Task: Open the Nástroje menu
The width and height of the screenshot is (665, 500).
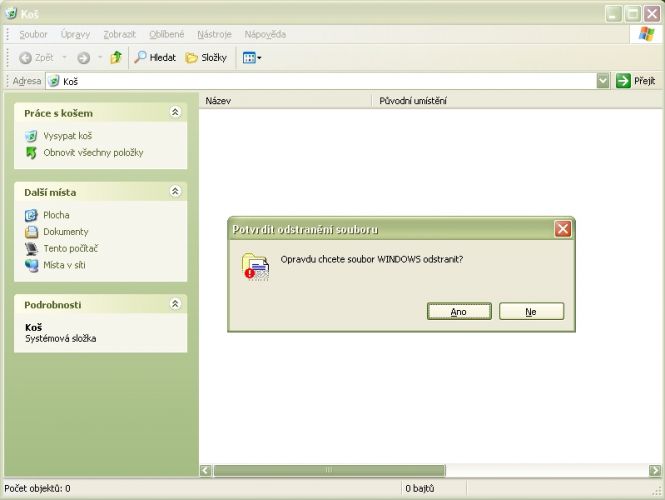Action: [214, 34]
